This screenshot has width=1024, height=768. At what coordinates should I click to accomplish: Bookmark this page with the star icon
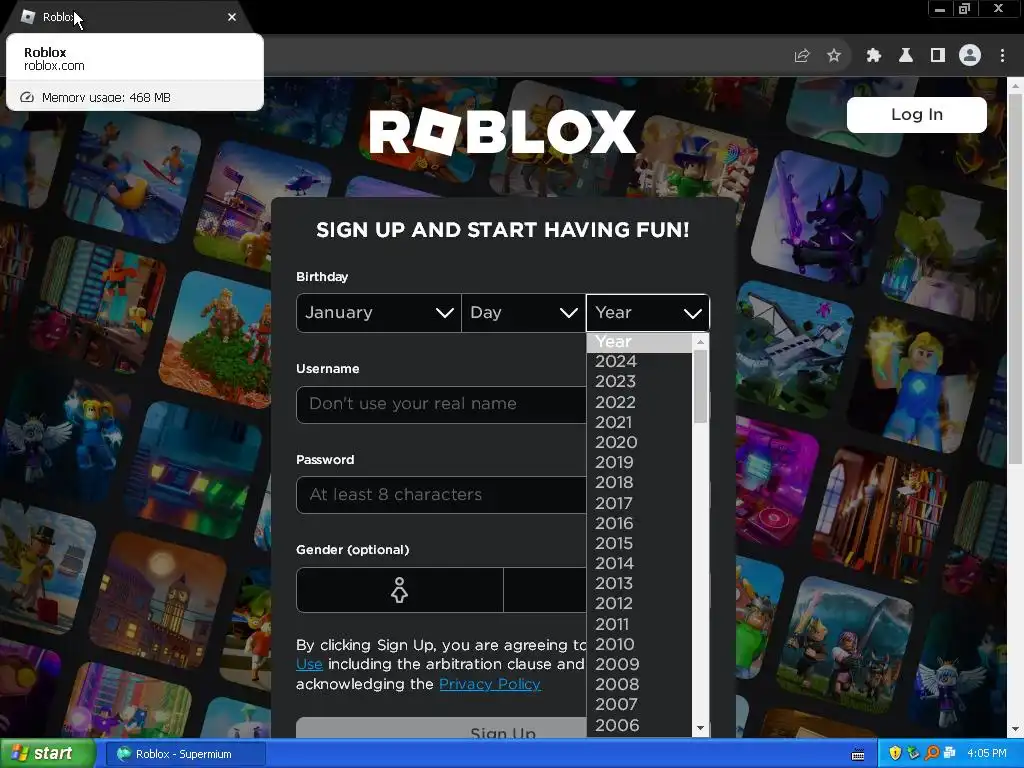pyautogui.click(x=834, y=56)
